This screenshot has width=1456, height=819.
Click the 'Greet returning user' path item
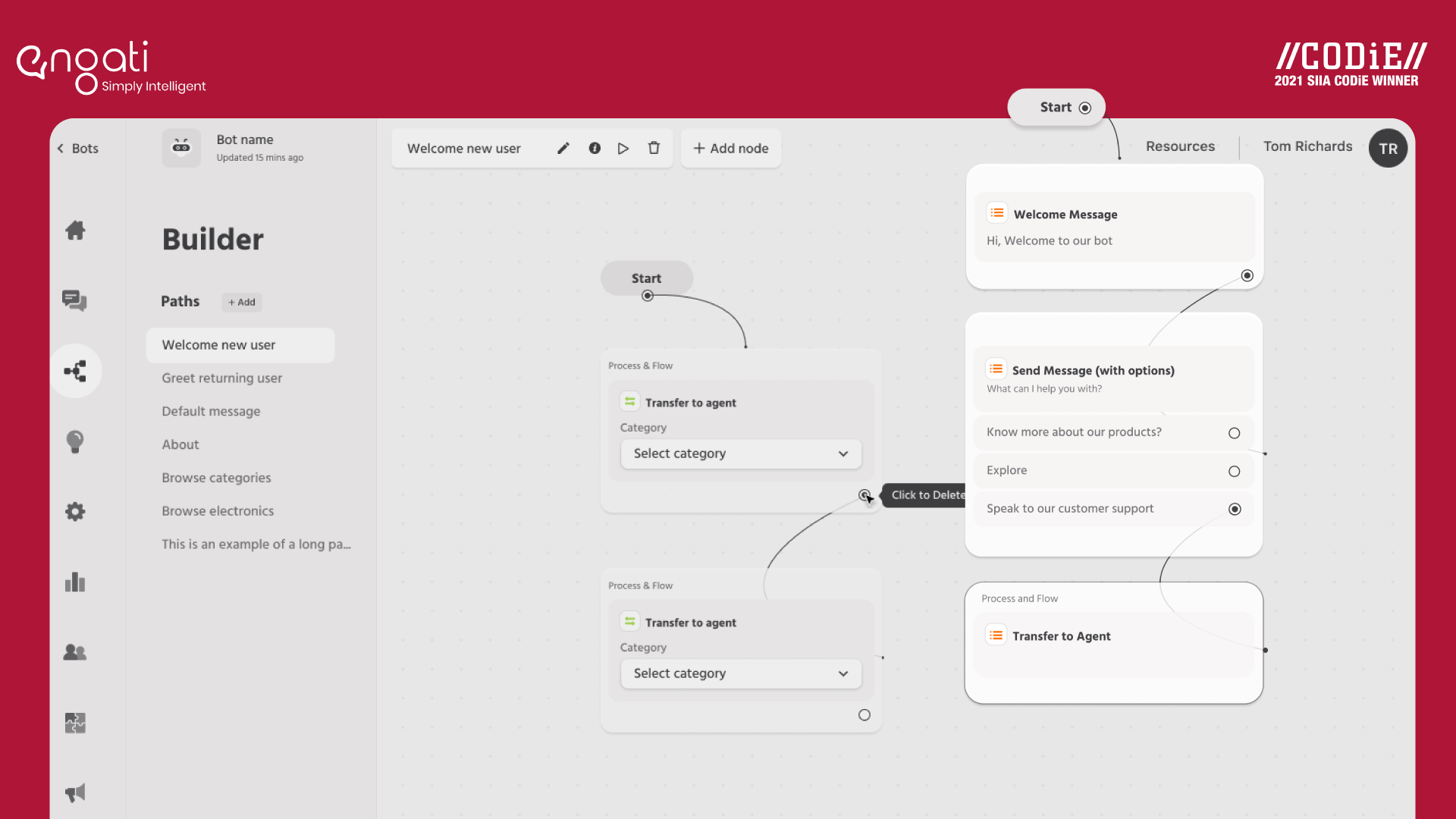coord(222,379)
